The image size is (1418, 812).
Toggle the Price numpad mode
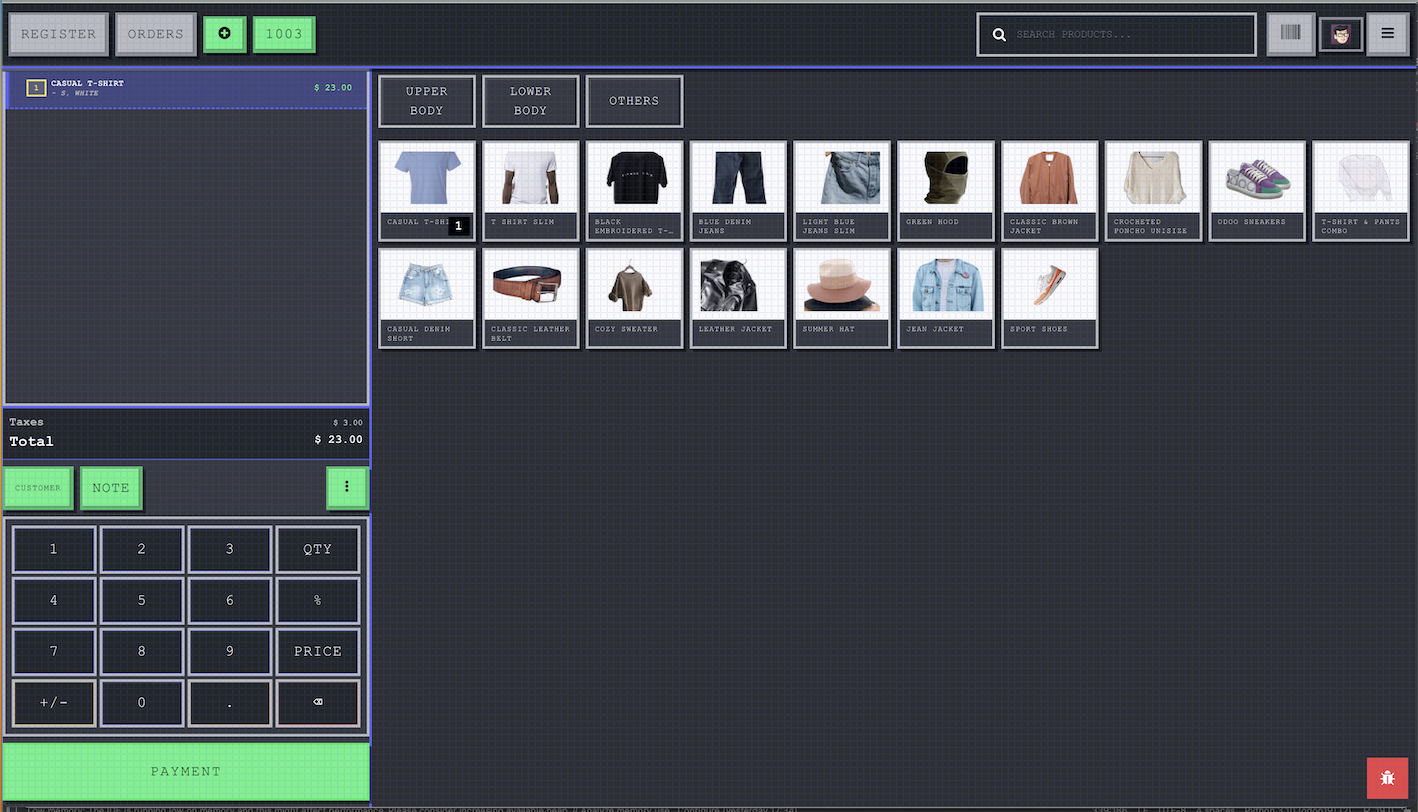[x=317, y=651]
